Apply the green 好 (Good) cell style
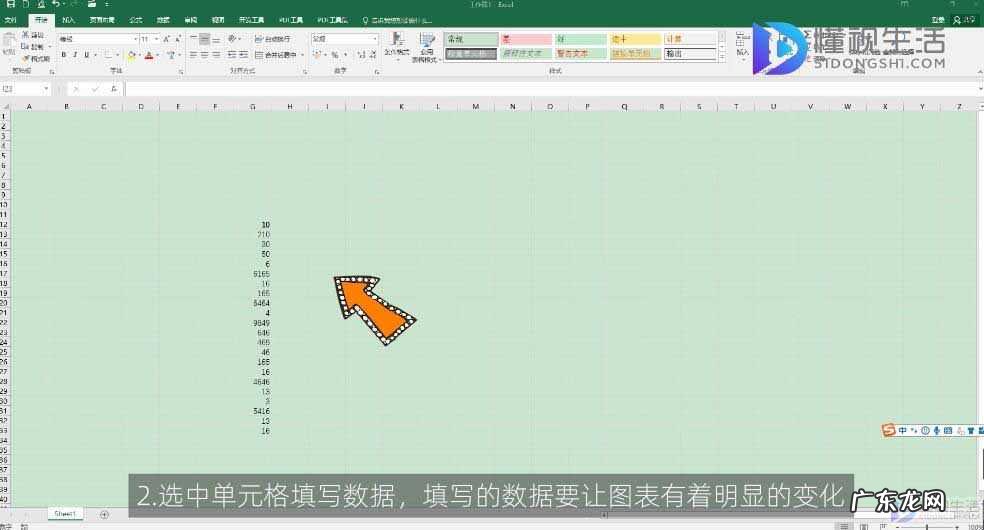Viewport: 984px width, 530px height. point(580,39)
